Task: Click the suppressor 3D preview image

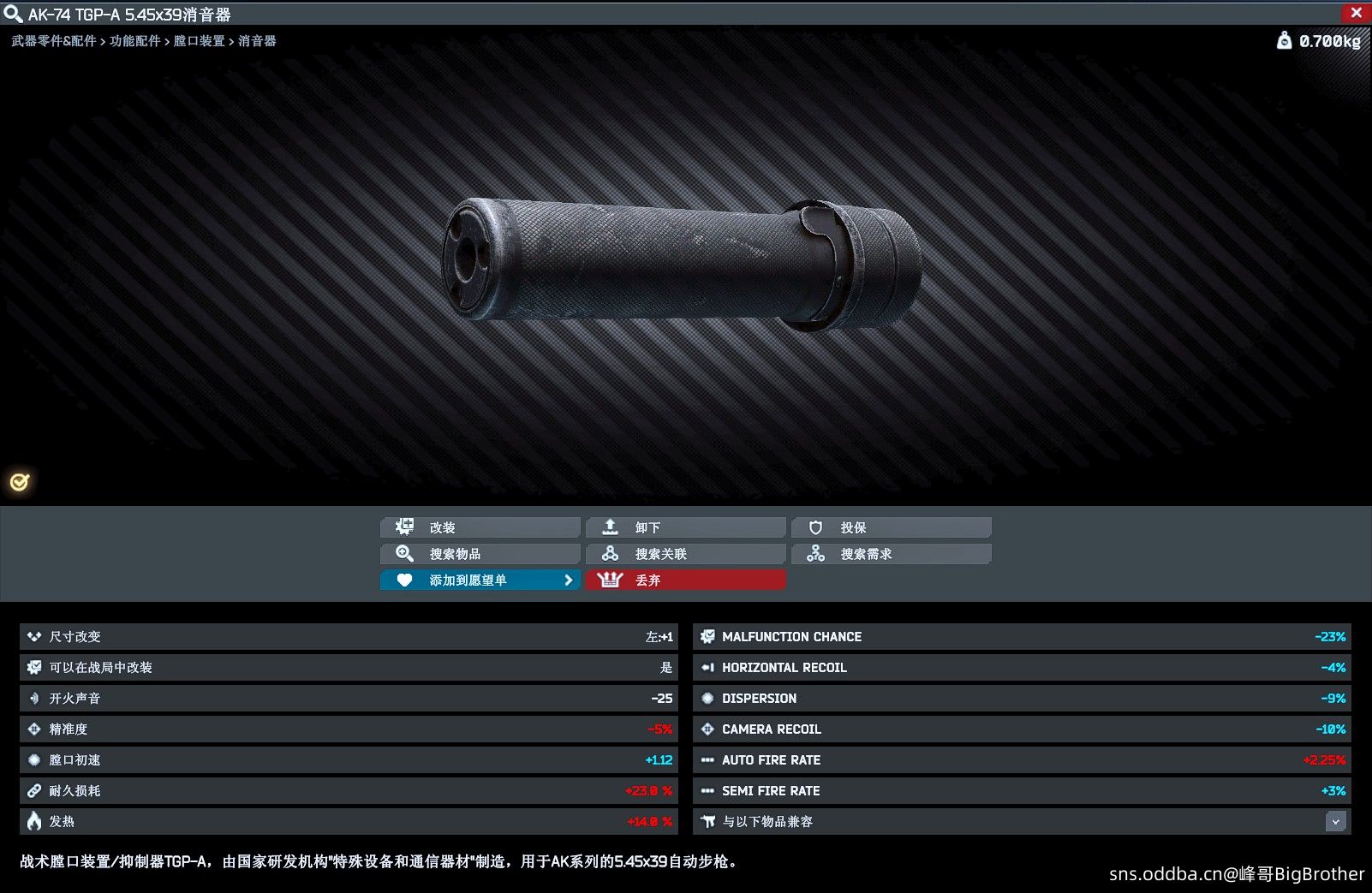Action: click(x=682, y=264)
